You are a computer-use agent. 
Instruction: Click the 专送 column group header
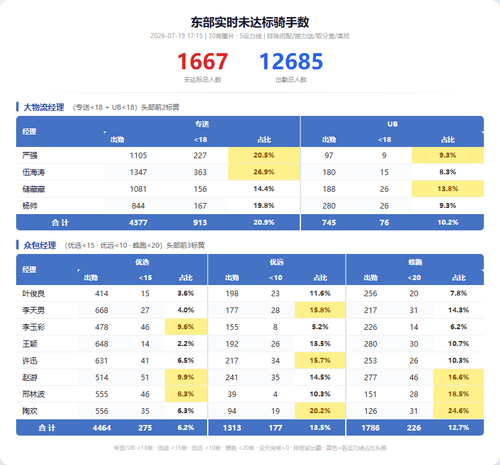click(x=202, y=124)
